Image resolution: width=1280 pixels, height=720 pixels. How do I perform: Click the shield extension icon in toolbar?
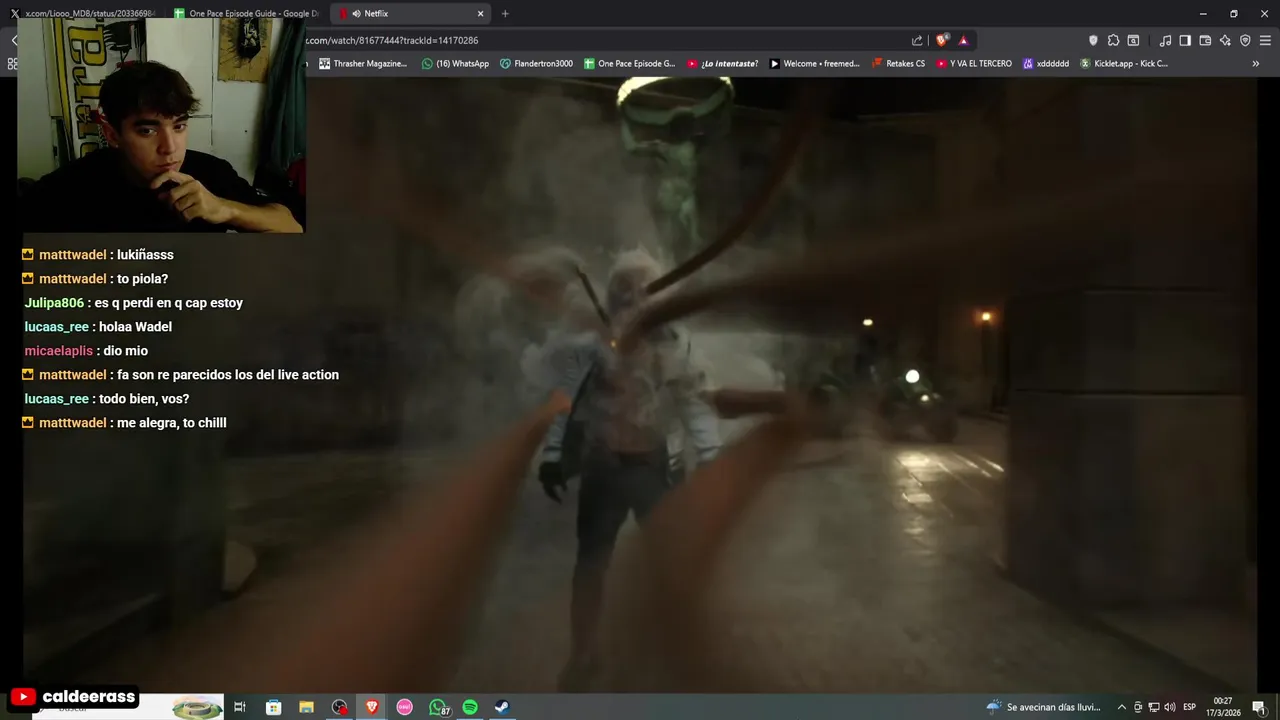[1093, 41]
